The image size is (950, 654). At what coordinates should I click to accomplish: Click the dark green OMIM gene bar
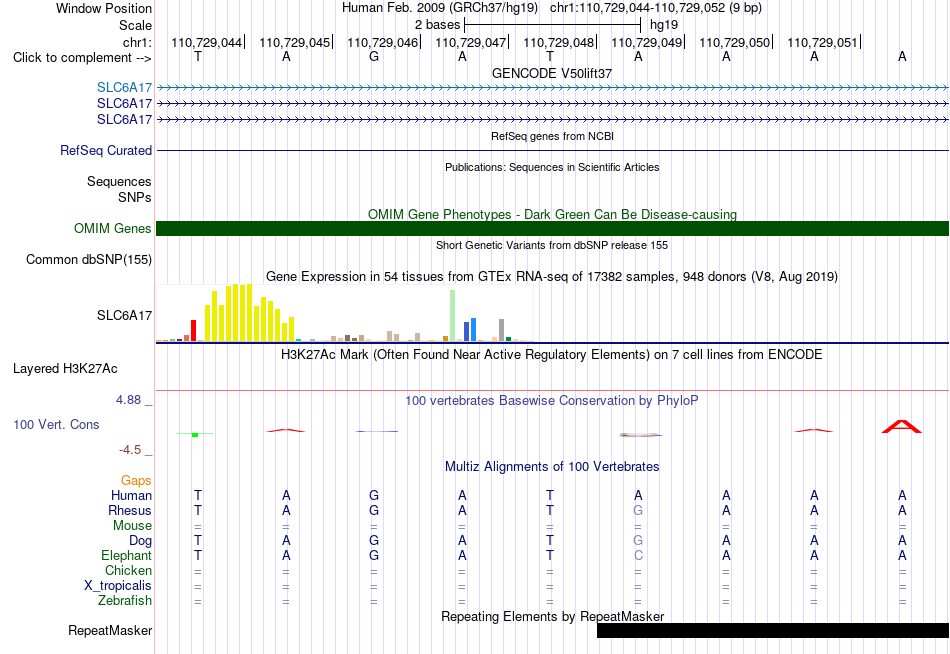tap(552, 229)
